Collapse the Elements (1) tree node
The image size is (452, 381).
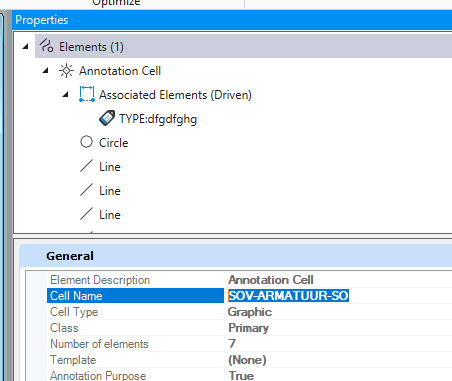pyautogui.click(x=25, y=47)
